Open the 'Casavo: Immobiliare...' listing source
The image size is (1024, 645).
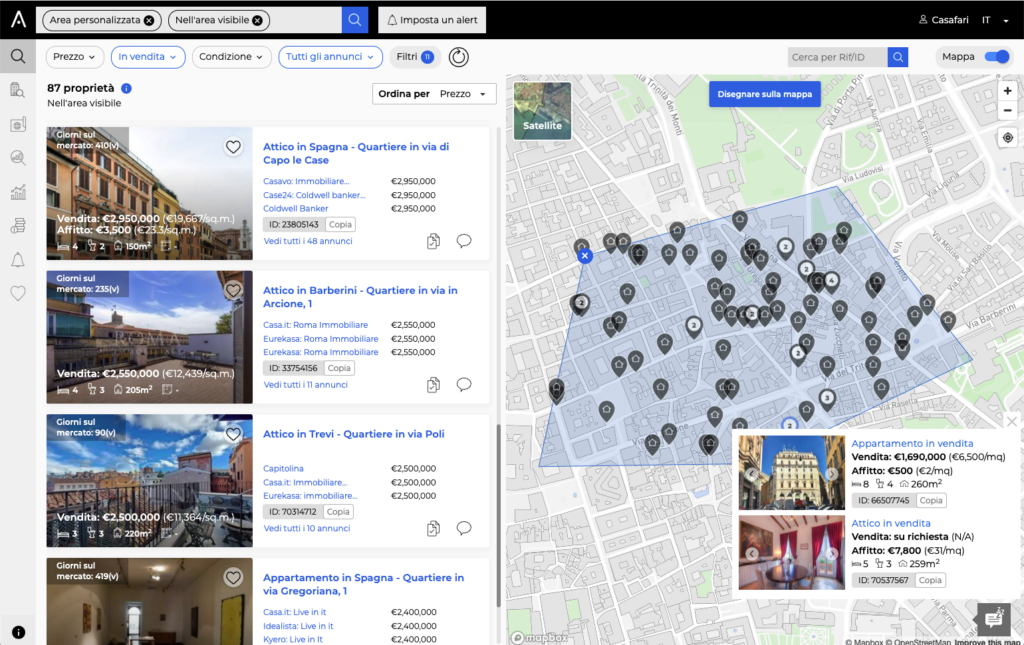point(306,181)
